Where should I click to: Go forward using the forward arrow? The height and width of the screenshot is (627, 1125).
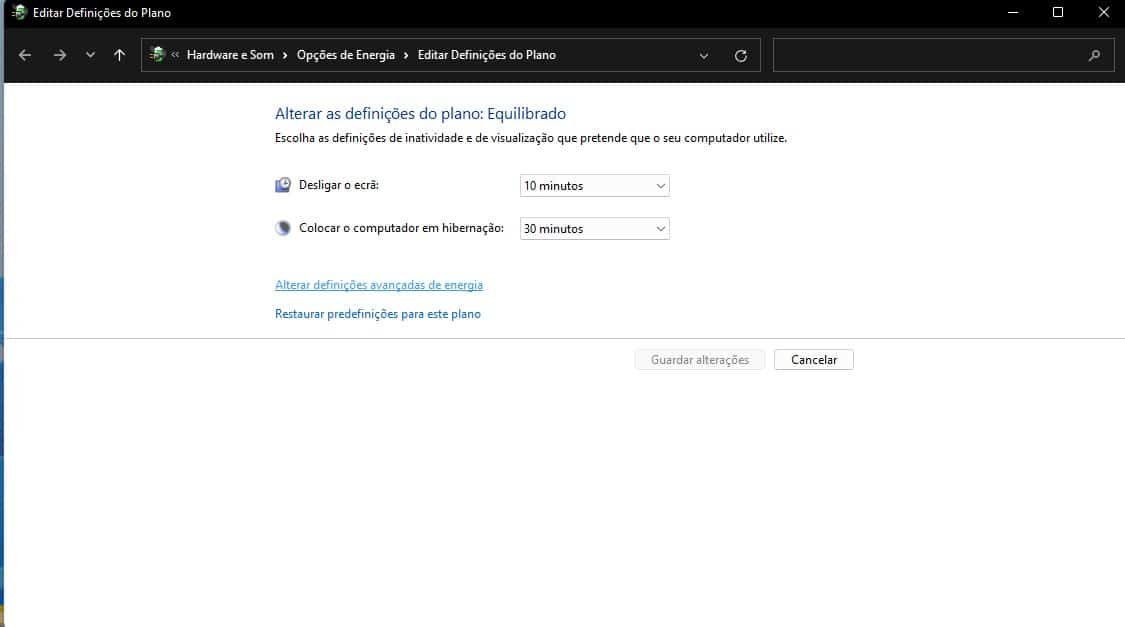[x=60, y=55]
